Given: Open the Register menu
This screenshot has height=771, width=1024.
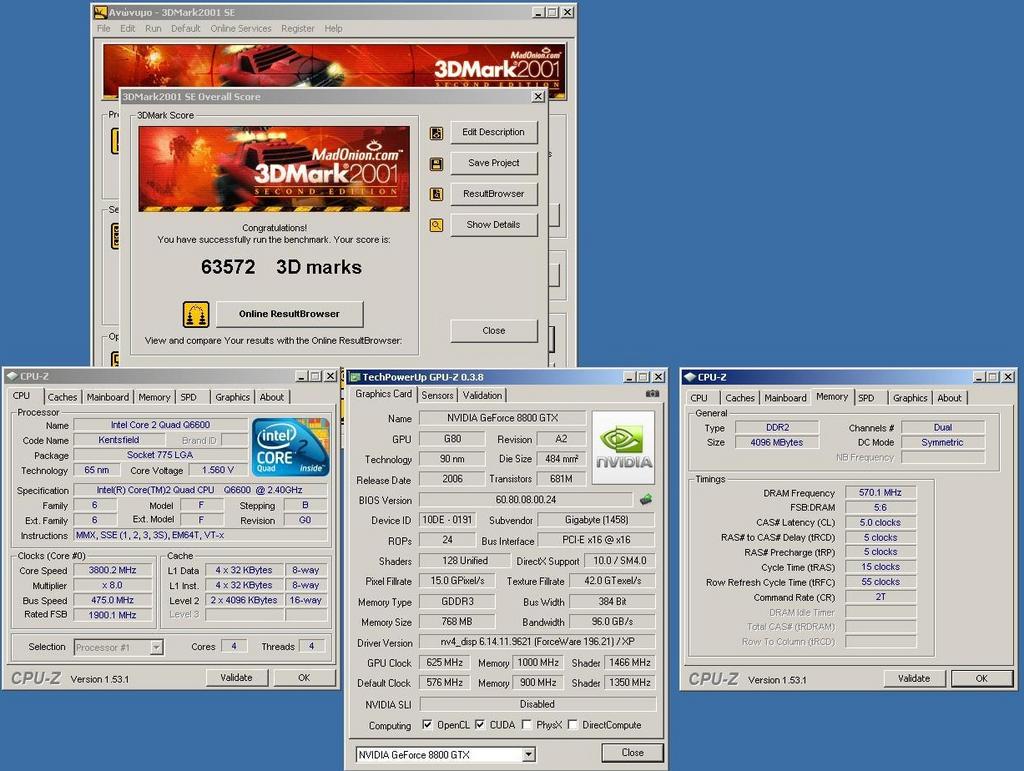Looking at the screenshot, I should click(x=298, y=29).
